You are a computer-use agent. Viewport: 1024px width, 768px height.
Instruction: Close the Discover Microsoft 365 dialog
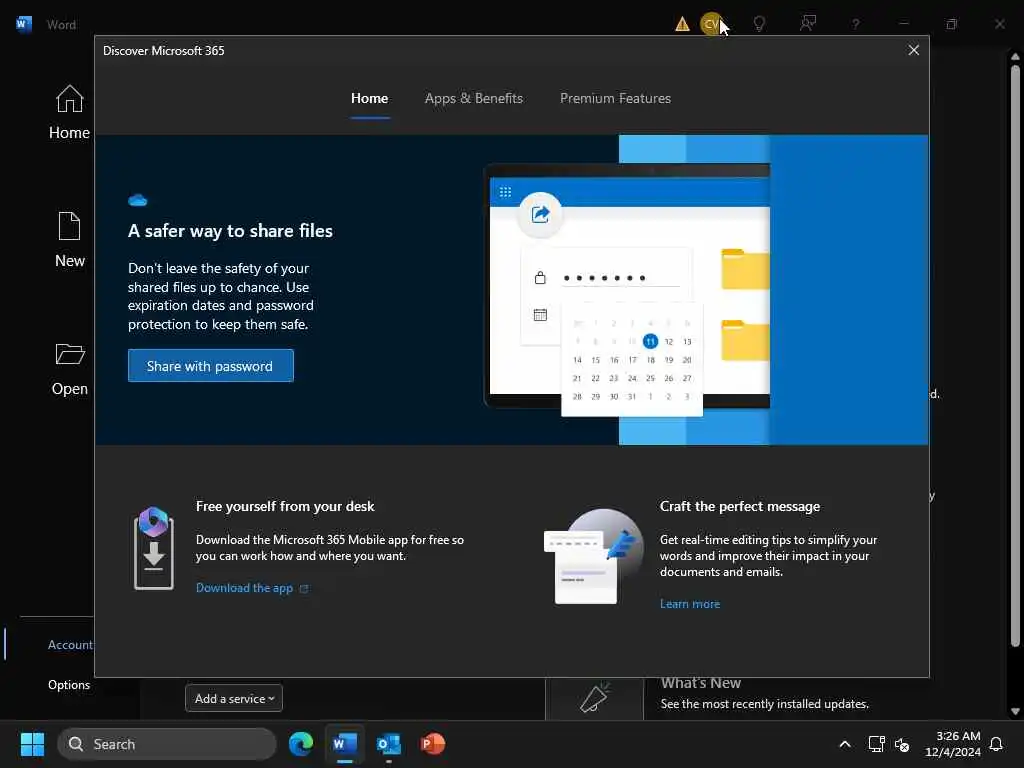click(x=913, y=50)
